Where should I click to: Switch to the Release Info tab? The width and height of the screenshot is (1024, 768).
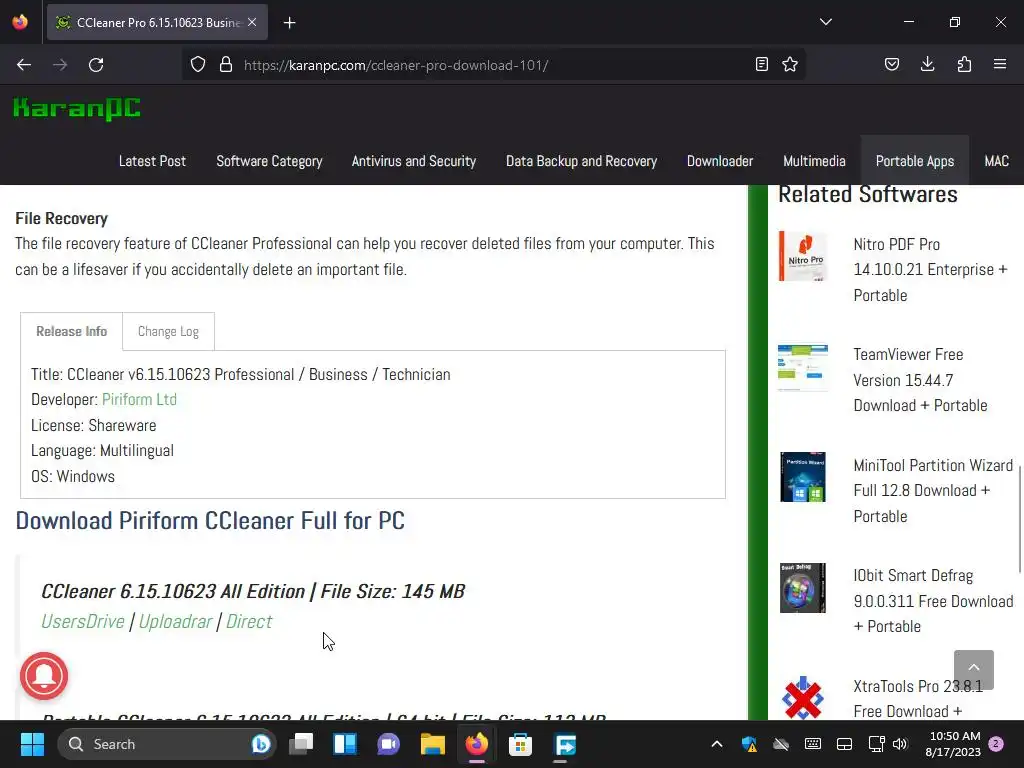click(x=71, y=332)
